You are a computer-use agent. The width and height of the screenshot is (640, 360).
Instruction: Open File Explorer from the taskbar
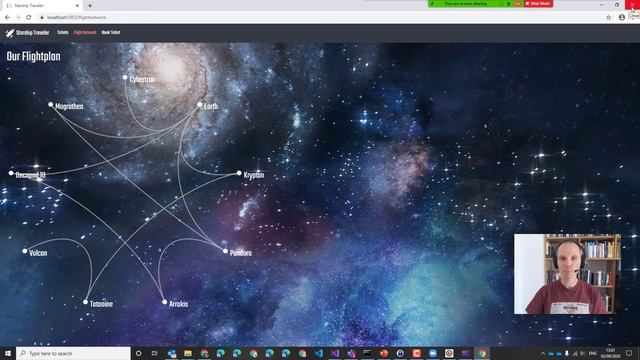188,353
